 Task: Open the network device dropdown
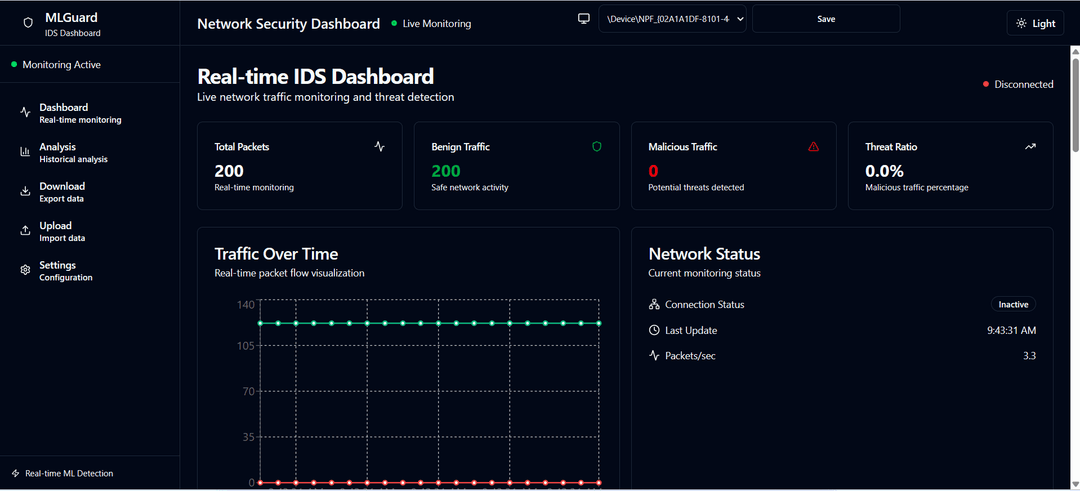(x=672, y=19)
